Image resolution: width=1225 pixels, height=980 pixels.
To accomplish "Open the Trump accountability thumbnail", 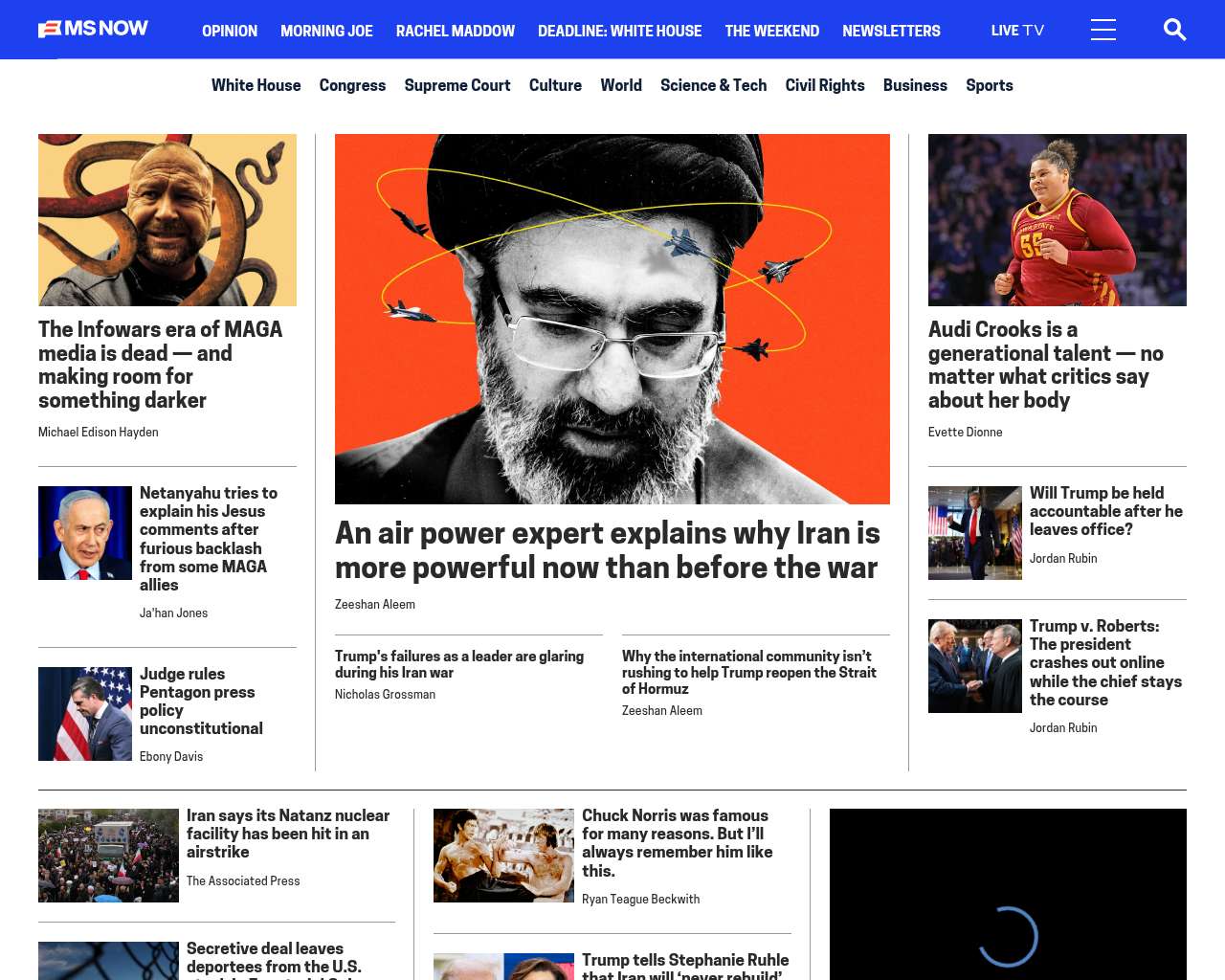I will [x=975, y=533].
